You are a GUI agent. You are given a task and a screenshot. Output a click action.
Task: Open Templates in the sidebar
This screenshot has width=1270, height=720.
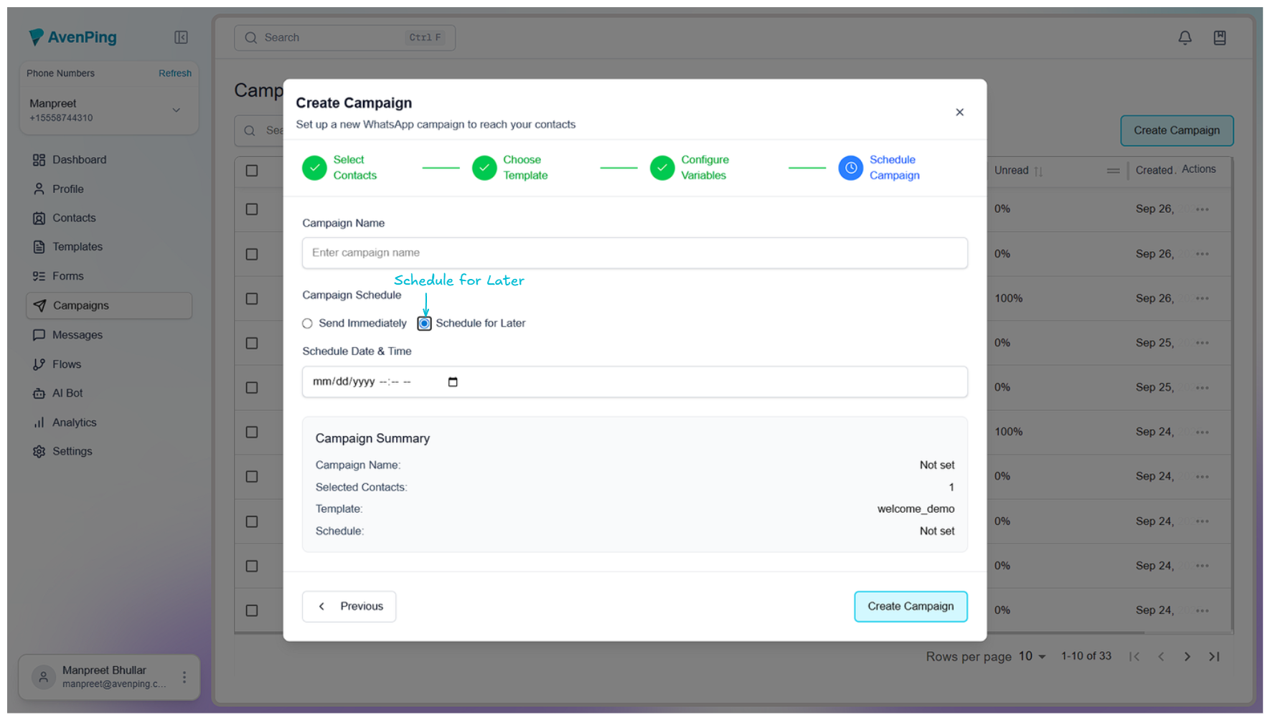tap(77, 247)
